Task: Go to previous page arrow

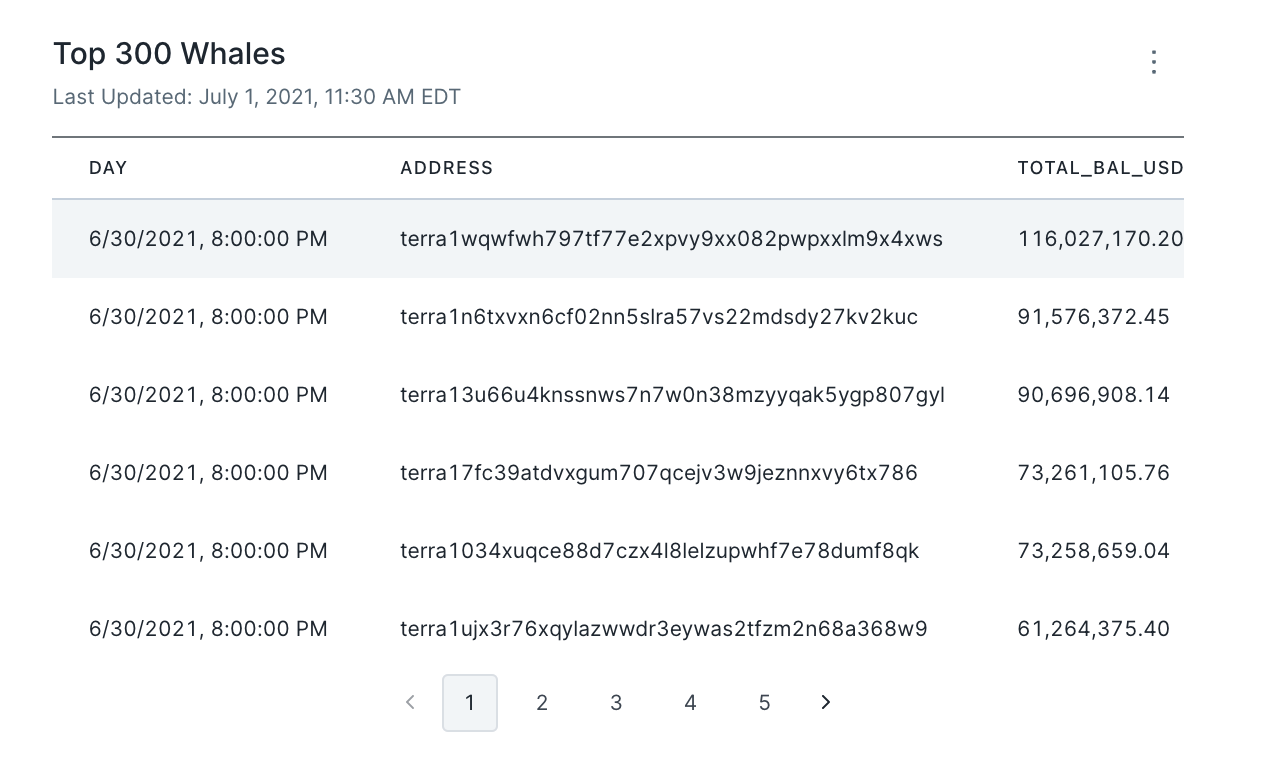Action: (x=410, y=703)
